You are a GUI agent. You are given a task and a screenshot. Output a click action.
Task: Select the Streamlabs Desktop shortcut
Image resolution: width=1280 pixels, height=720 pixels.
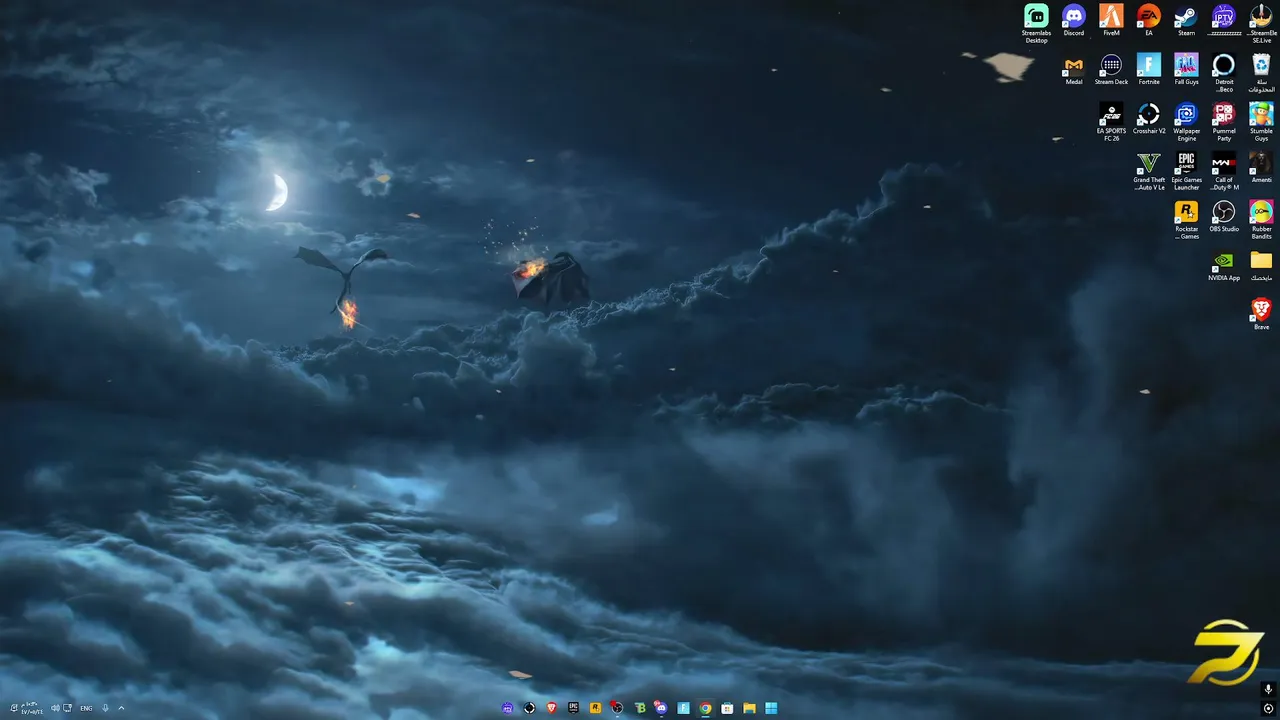click(x=1036, y=24)
